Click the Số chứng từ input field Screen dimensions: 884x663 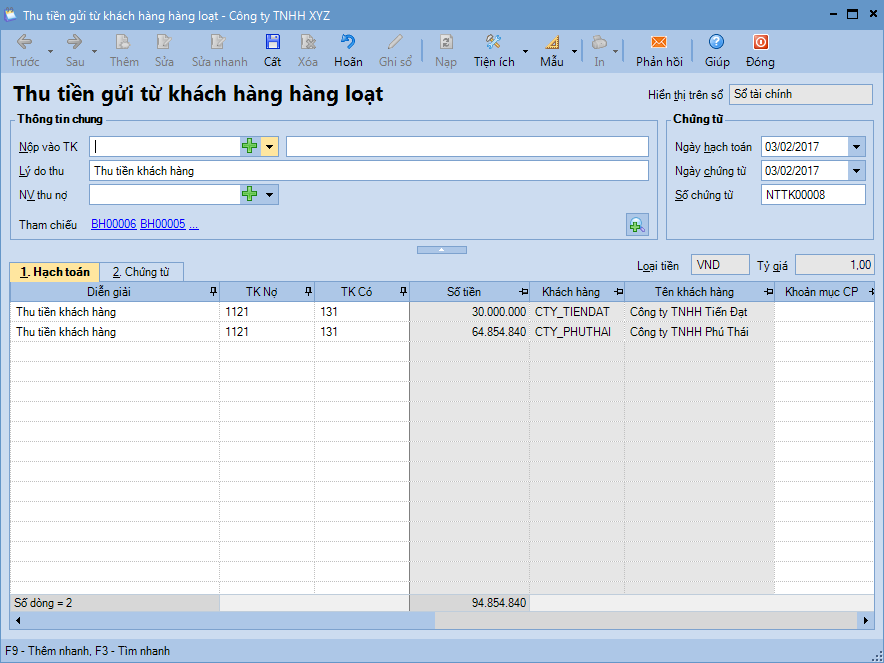813,195
